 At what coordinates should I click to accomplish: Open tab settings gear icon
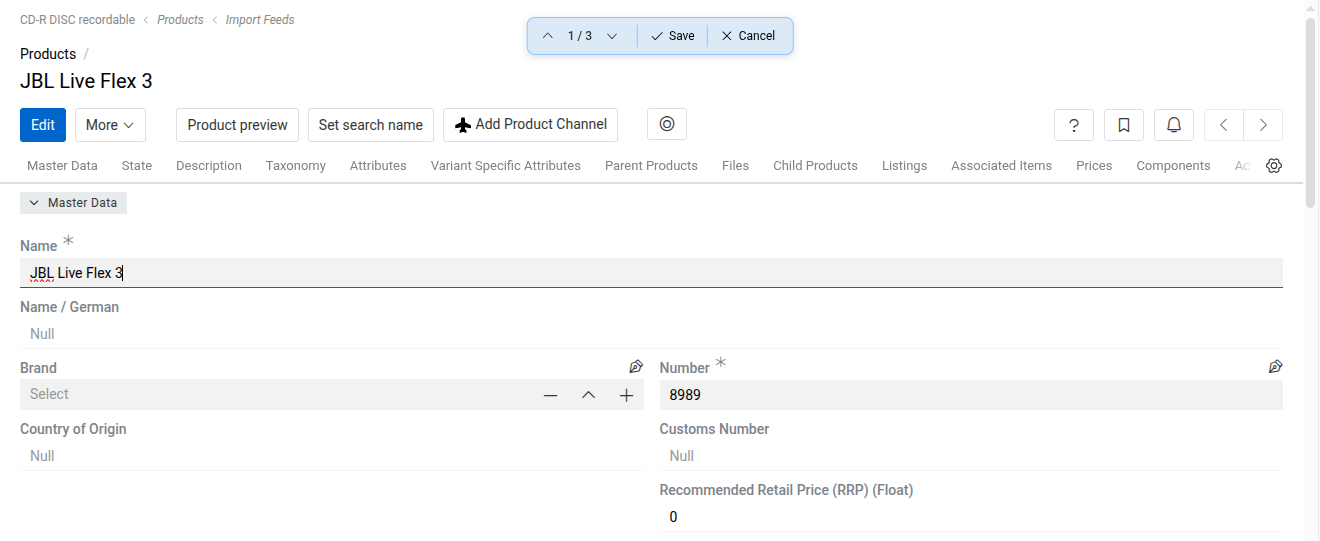coord(1274,166)
